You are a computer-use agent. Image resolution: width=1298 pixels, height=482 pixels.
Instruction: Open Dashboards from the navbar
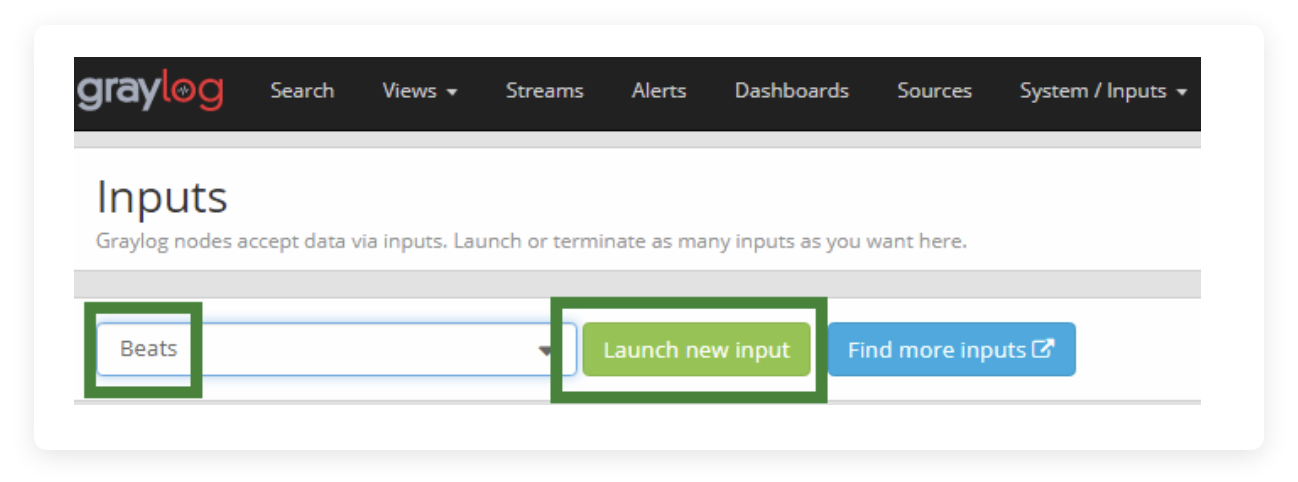point(791,91)
